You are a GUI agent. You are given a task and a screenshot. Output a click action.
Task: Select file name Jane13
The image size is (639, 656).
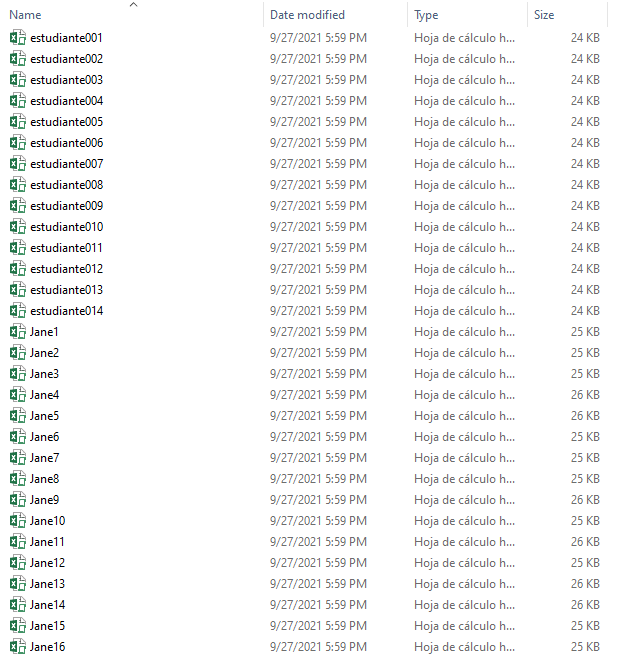47,584
